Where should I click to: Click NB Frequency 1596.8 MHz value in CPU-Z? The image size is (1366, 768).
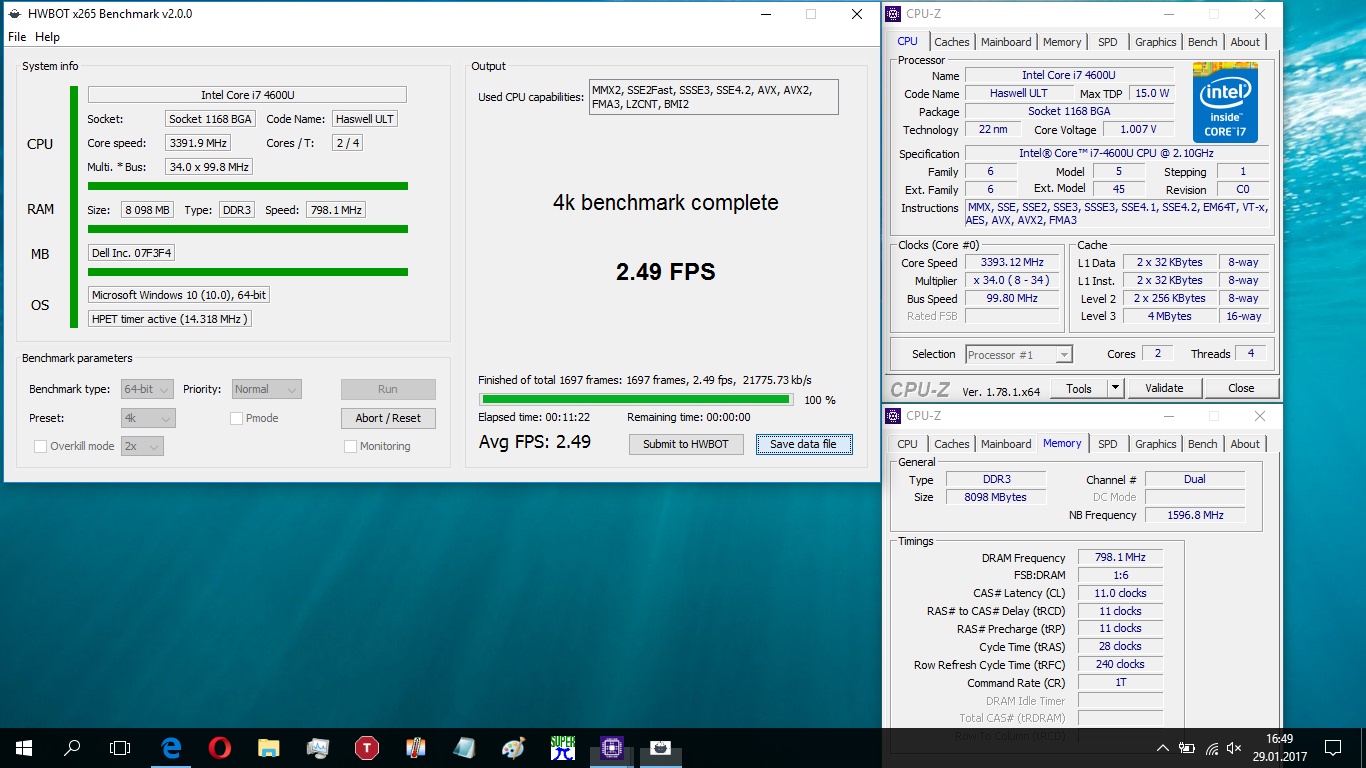[1195, 515]
